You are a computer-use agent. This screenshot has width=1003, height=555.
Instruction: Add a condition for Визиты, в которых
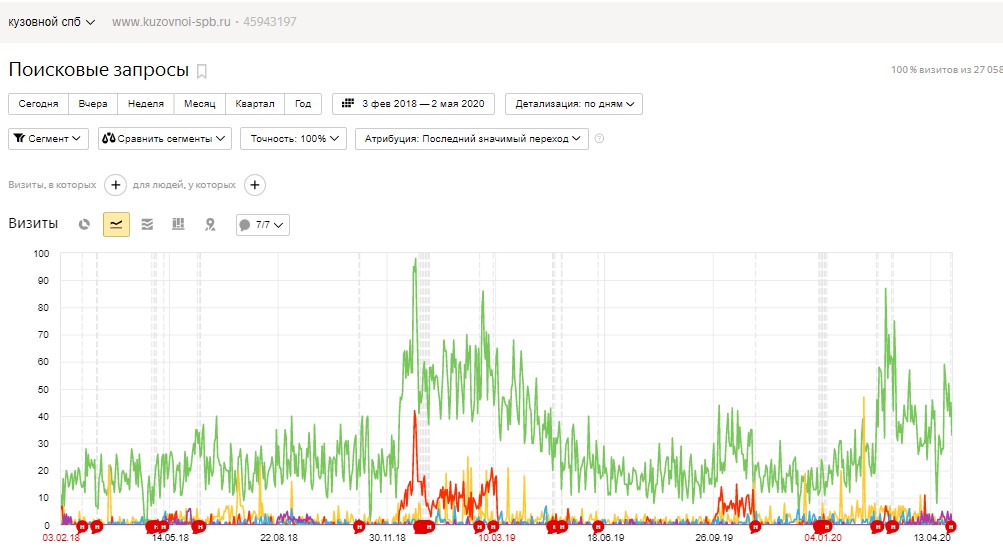point(115,185)
